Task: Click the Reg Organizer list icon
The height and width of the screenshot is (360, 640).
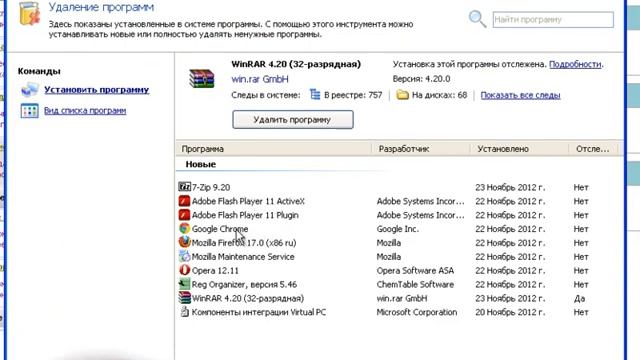Action: pyautogui.click(x=184, y=284)
